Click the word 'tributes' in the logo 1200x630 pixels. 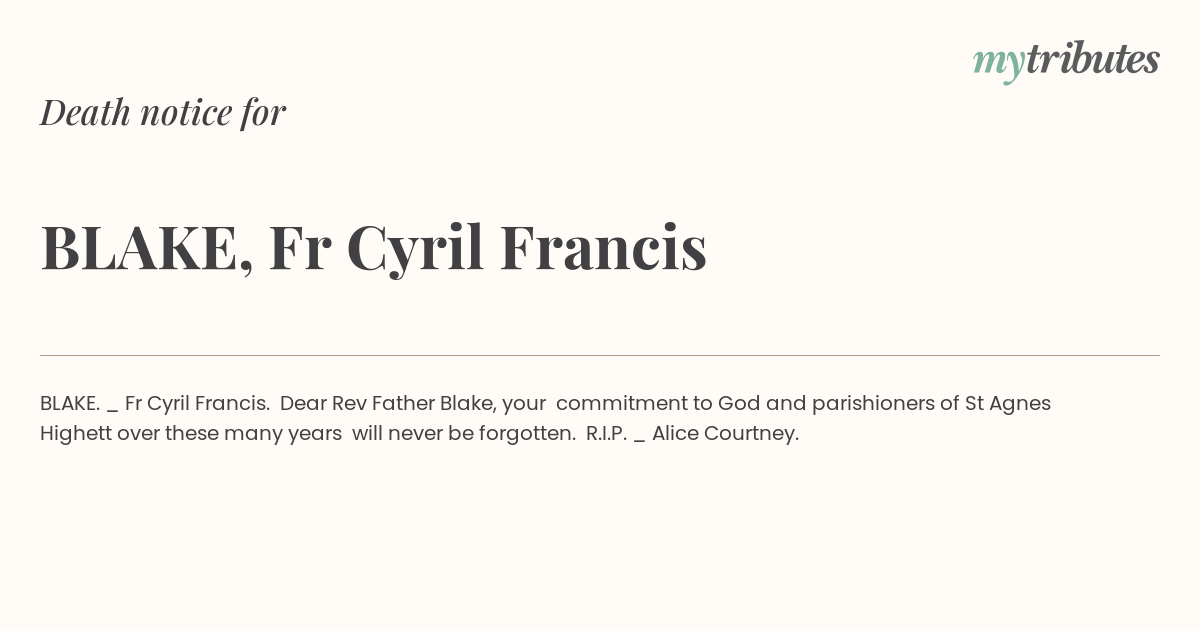tap(1093, 59)
